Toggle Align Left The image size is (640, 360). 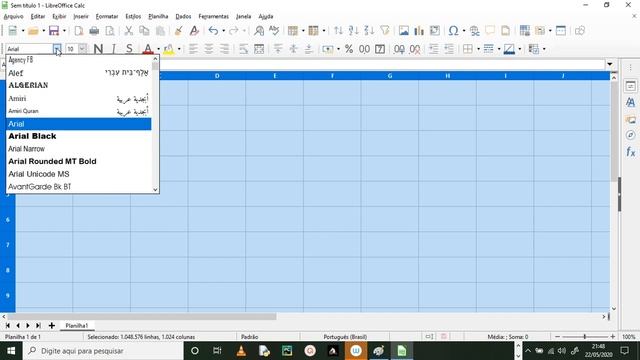pyautogui.click(x=193, y=49)
